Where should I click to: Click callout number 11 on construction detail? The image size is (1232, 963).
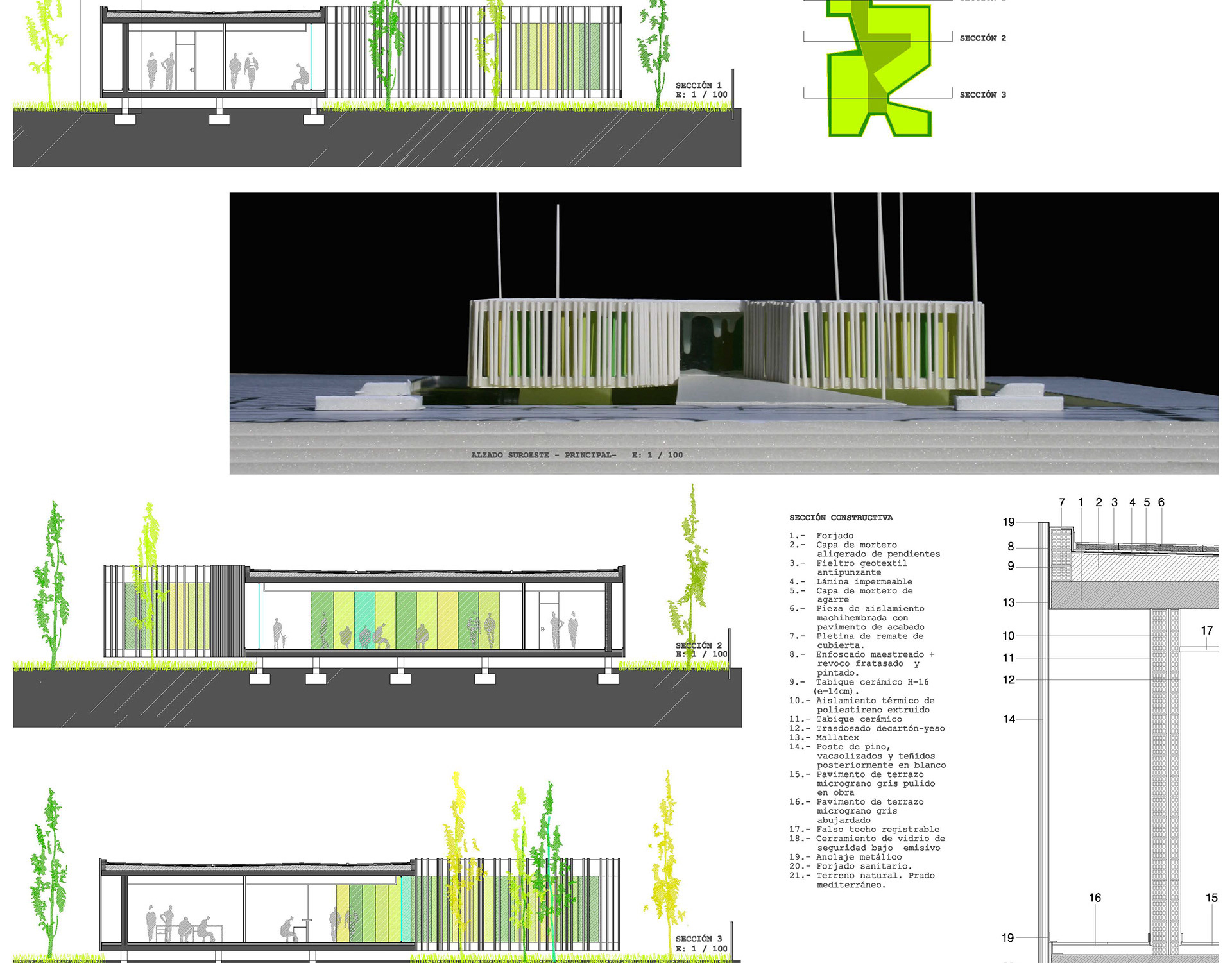pyautogui.click(x=1009, y=658)
